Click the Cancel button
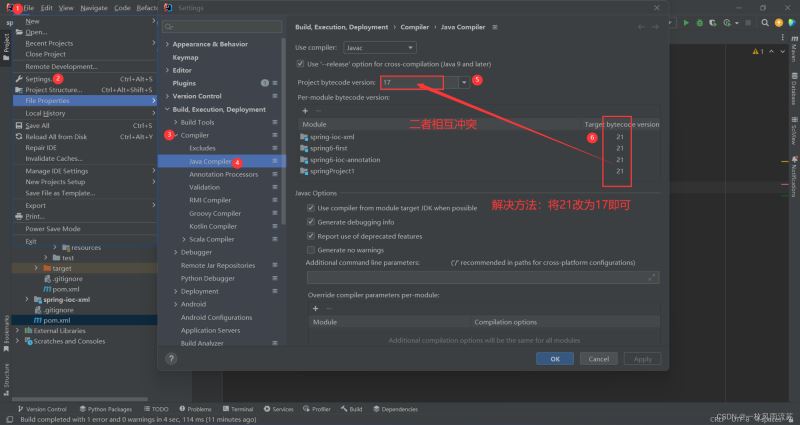The width and height of the screenshot is (800, 425). point(598,359)
